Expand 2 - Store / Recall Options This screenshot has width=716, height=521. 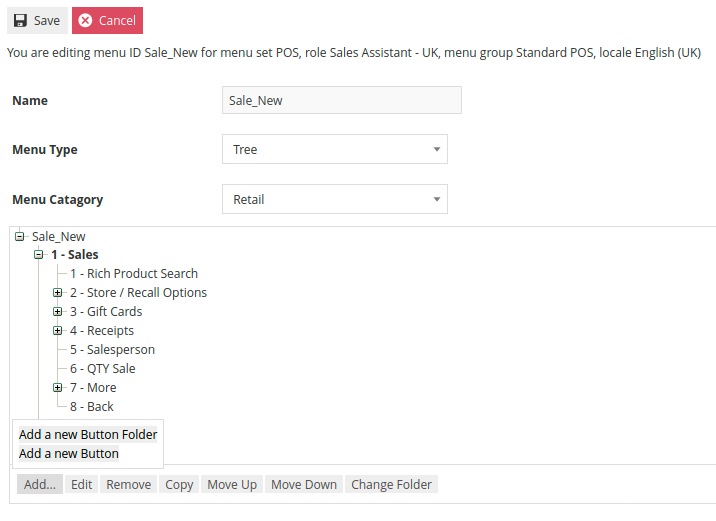[58, 293]
